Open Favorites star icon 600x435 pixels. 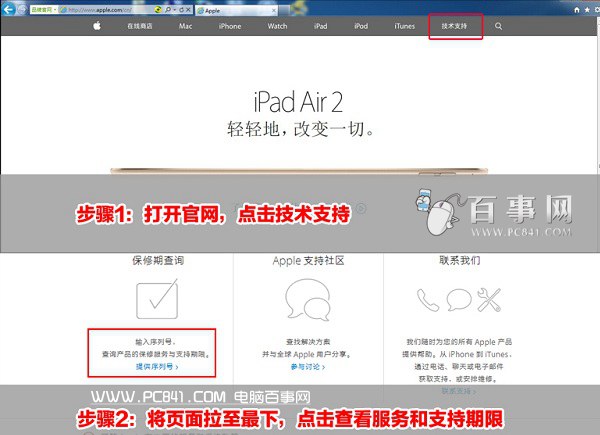click(587, 10)
